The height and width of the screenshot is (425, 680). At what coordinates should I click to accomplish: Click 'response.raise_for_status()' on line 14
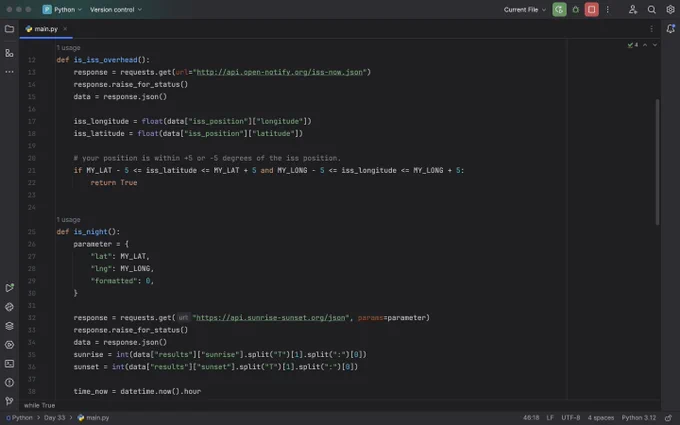coord(131,84)
